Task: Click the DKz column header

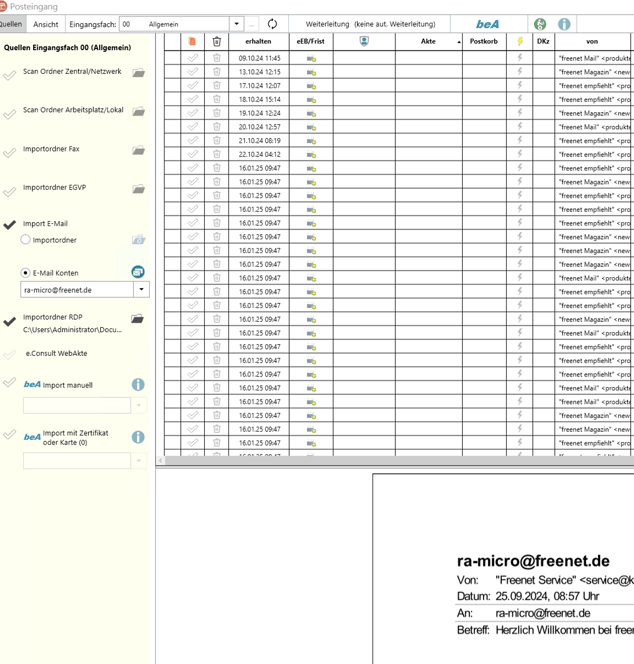Action: [x=543, y=41]
